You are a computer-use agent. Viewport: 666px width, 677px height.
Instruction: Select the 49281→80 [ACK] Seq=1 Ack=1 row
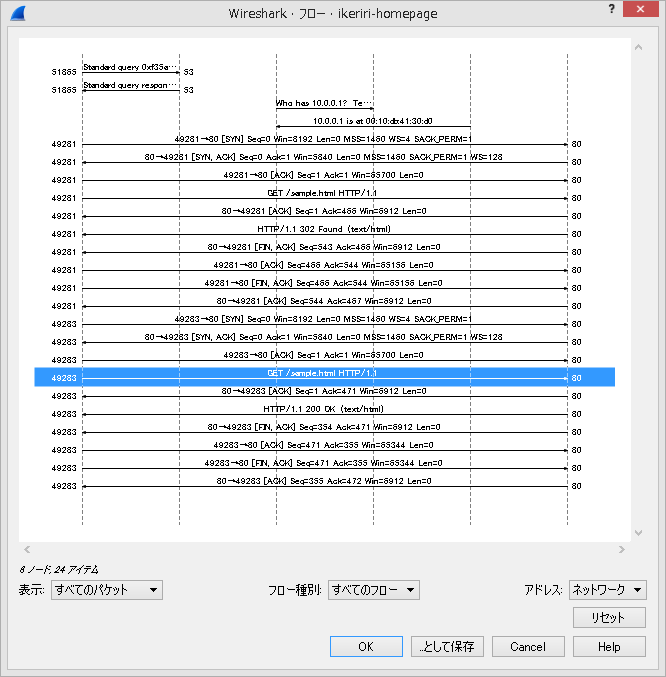tap(325, 179)
